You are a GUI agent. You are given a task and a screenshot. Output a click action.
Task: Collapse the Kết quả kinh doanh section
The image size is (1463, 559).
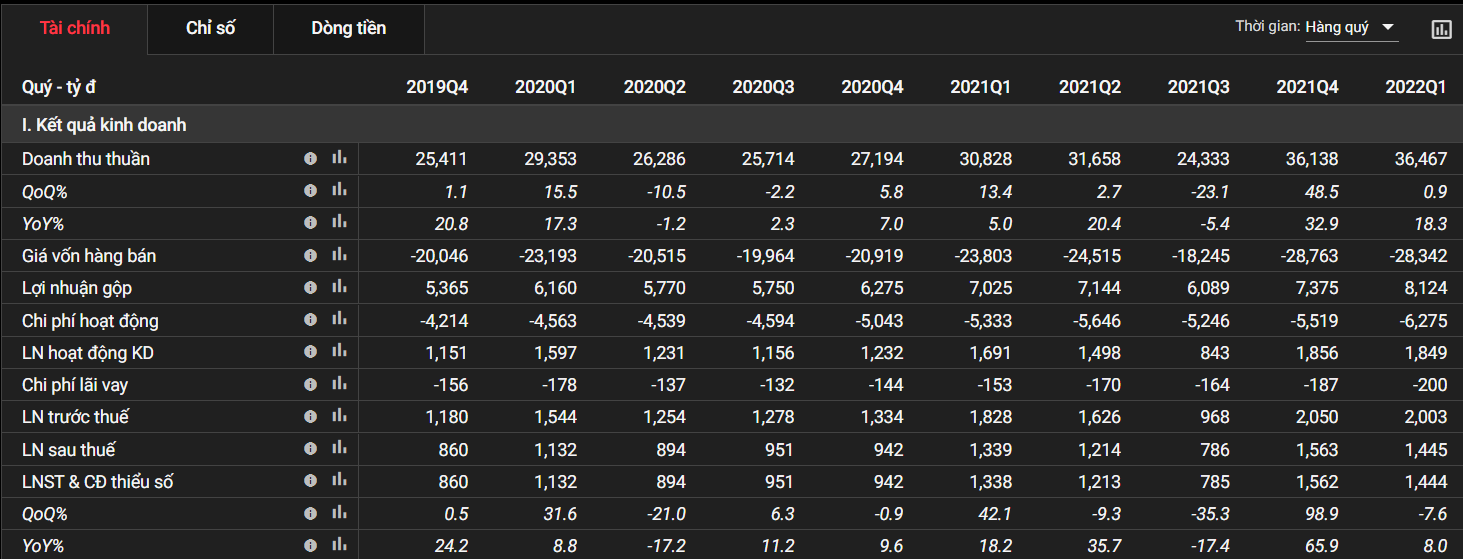[x=104, y=125]
